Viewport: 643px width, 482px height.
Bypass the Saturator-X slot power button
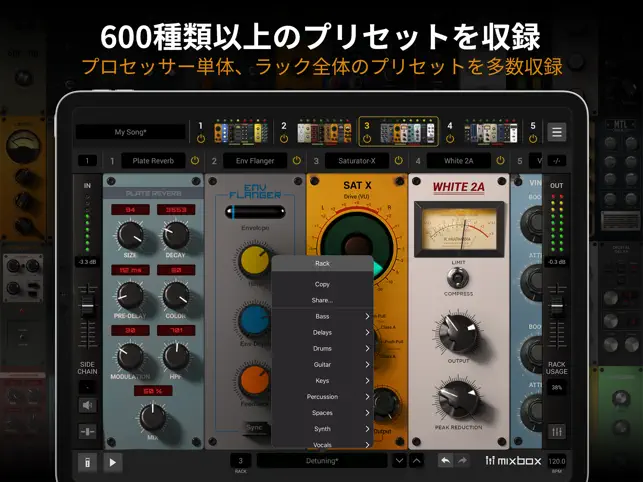[x=398, y=161]
